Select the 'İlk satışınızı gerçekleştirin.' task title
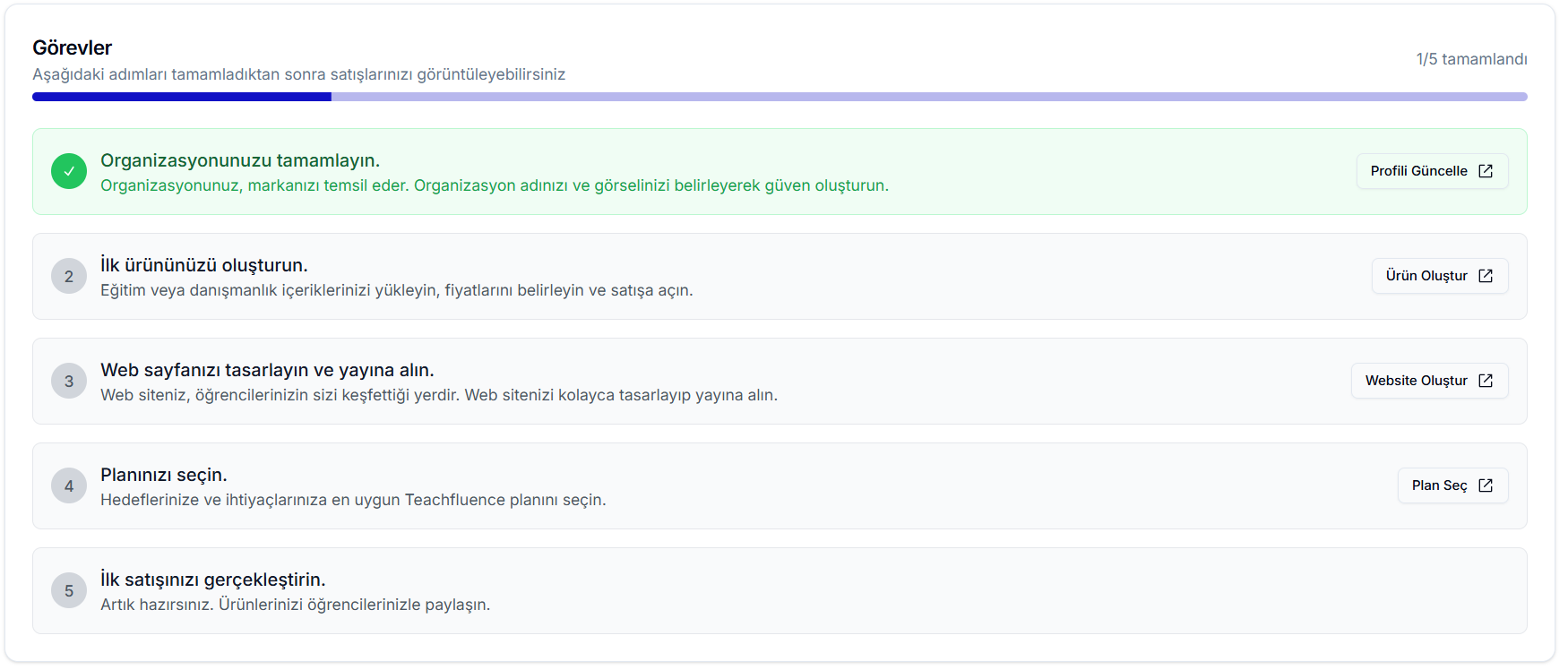The image size is (1568, 670). pyautogui.click(x=213, y=580)
